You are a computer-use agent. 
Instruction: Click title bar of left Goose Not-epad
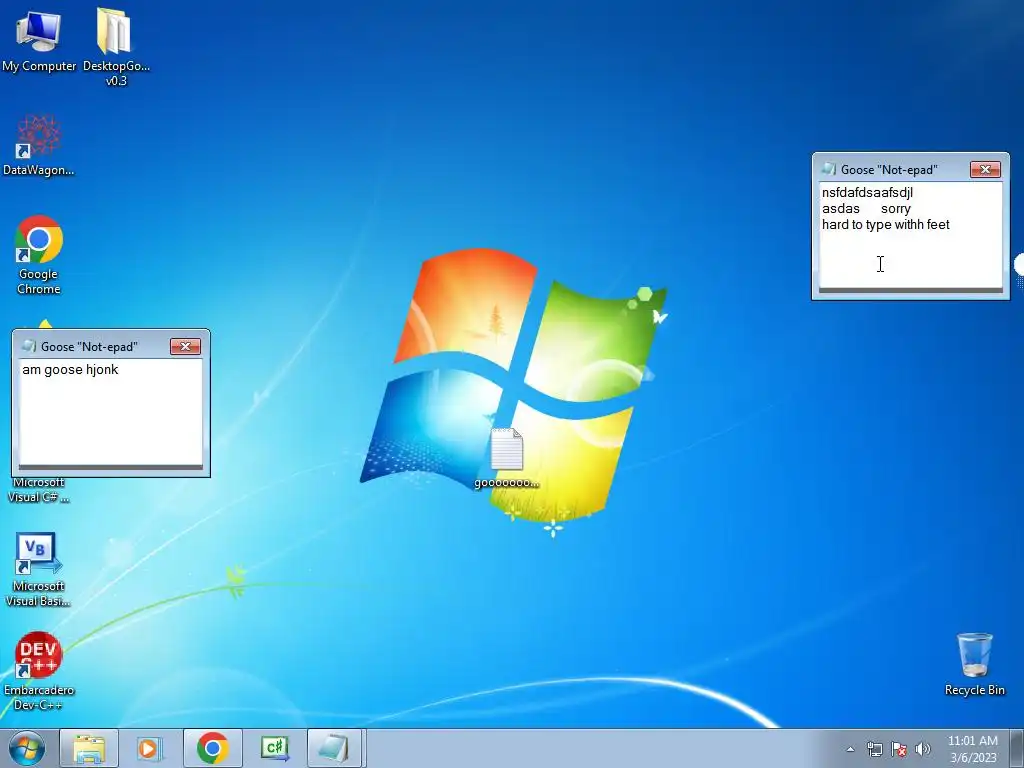click(x=111, y=346)
